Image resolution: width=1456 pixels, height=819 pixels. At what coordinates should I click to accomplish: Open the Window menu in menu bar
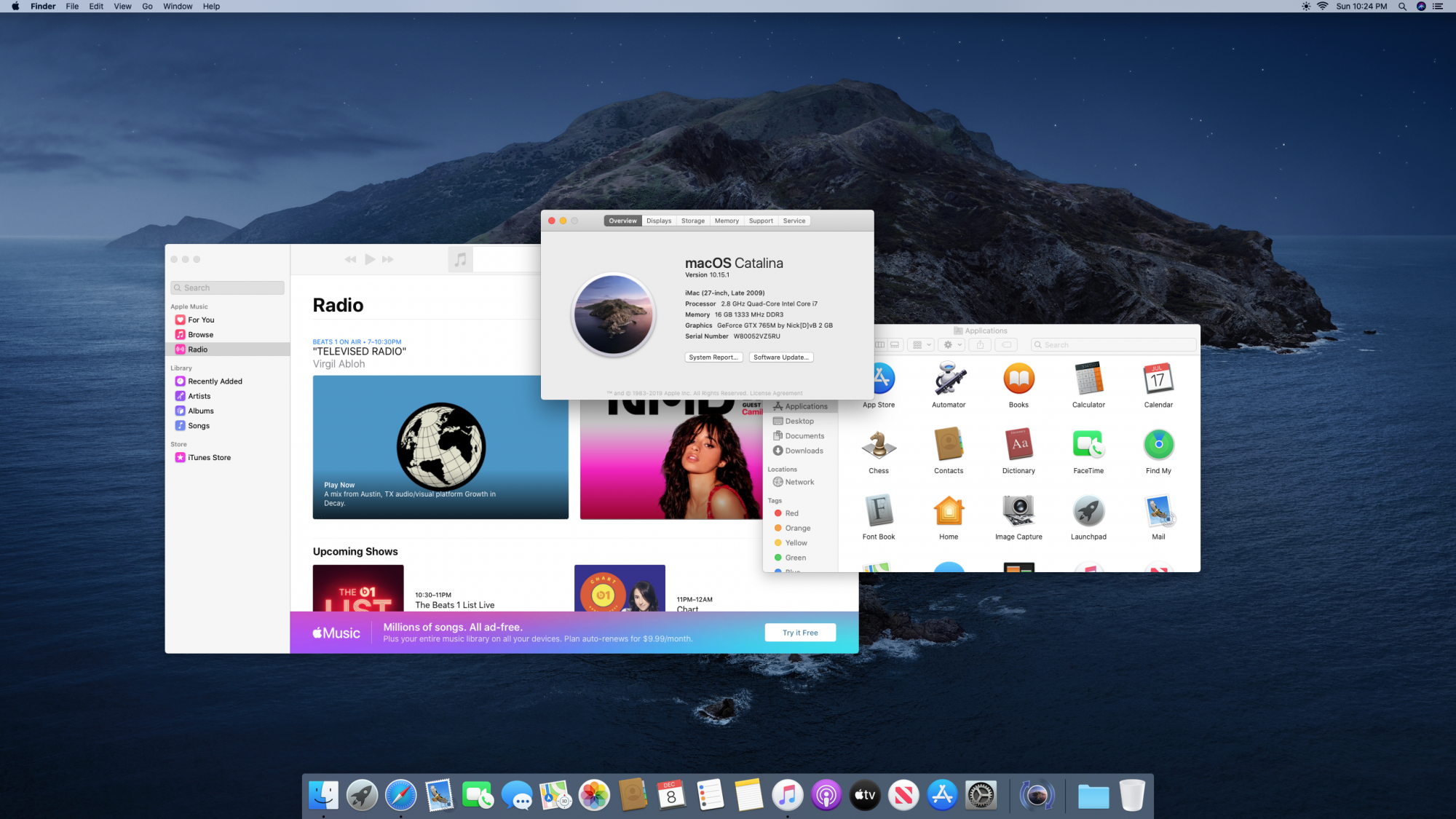click(178, 7)
